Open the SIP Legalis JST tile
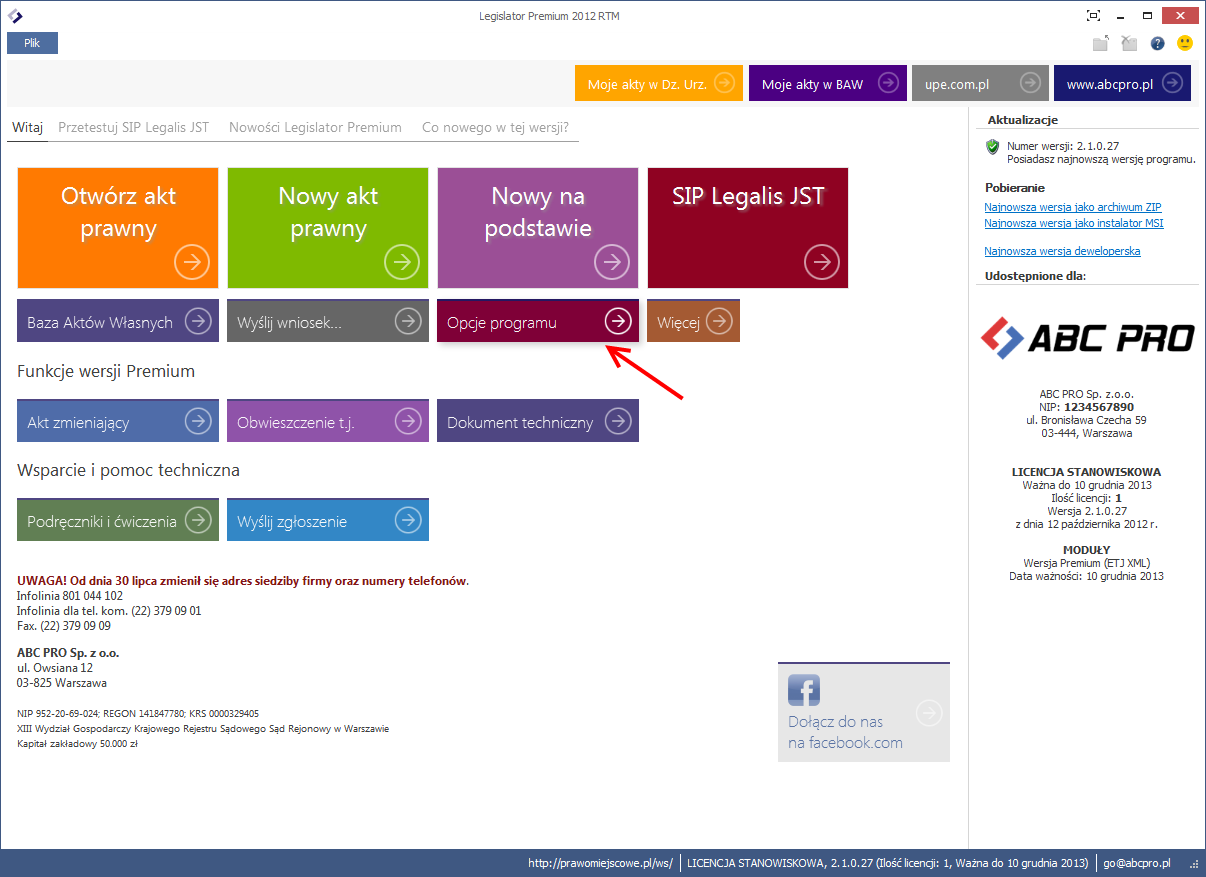Screen dimensions: 1206x877 748,228
